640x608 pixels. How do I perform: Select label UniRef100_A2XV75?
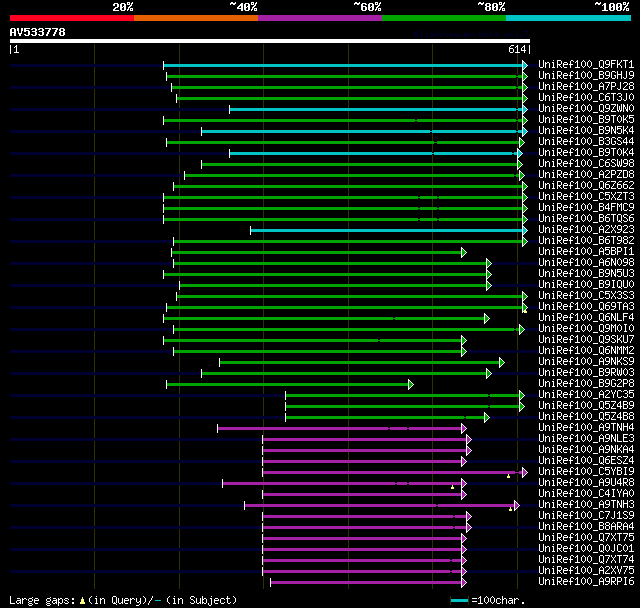pos(586,571)
